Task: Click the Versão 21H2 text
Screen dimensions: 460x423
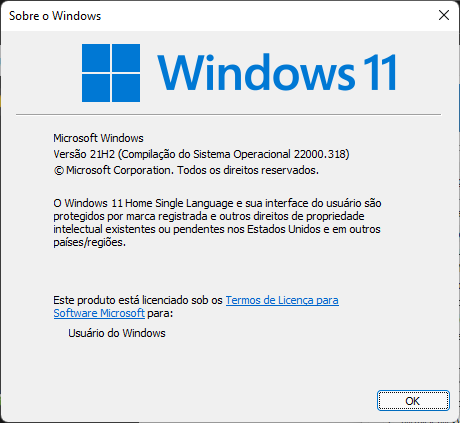Action: [84, 154]
